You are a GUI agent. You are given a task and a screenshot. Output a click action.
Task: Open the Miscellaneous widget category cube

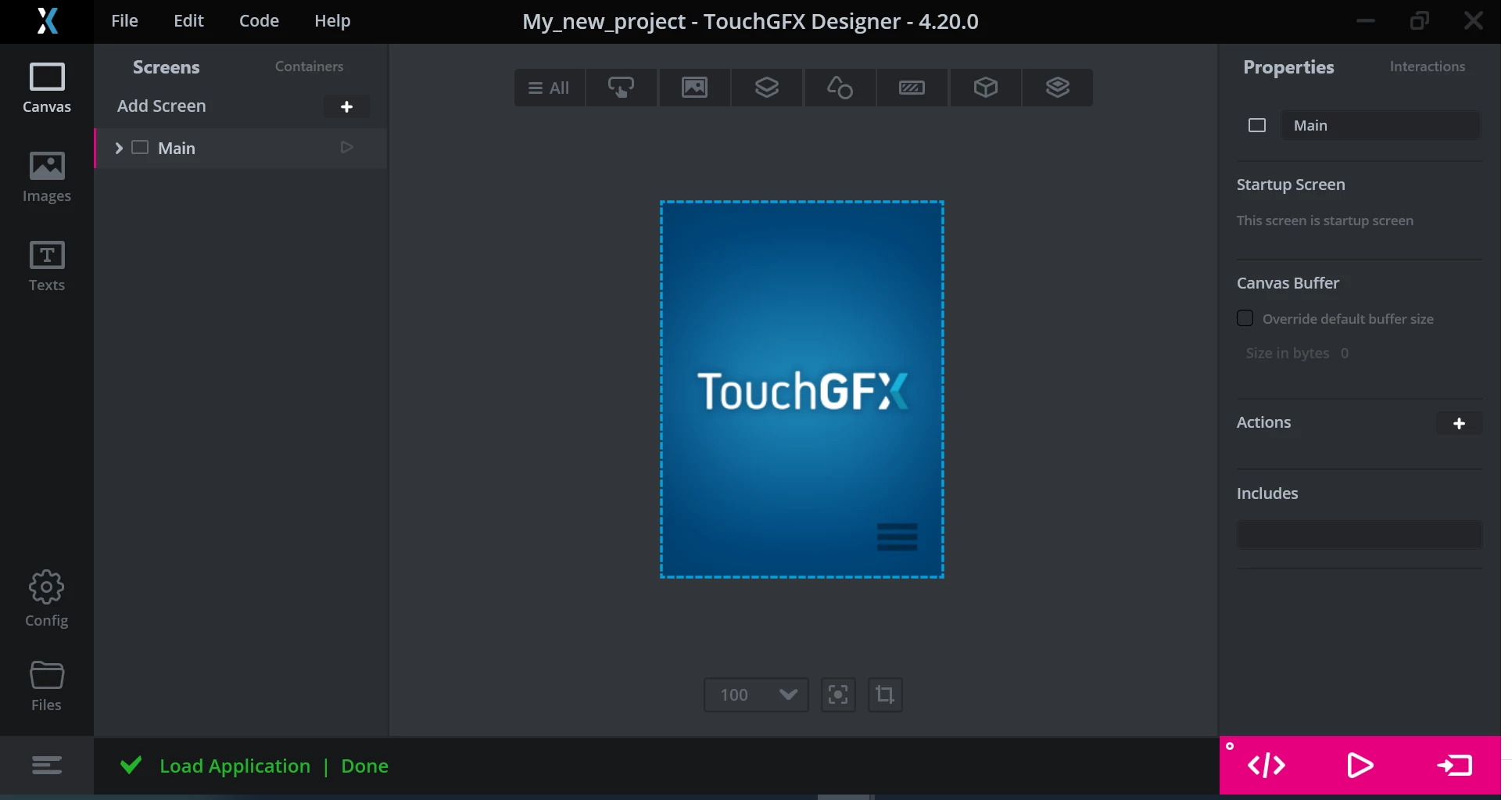985,88
